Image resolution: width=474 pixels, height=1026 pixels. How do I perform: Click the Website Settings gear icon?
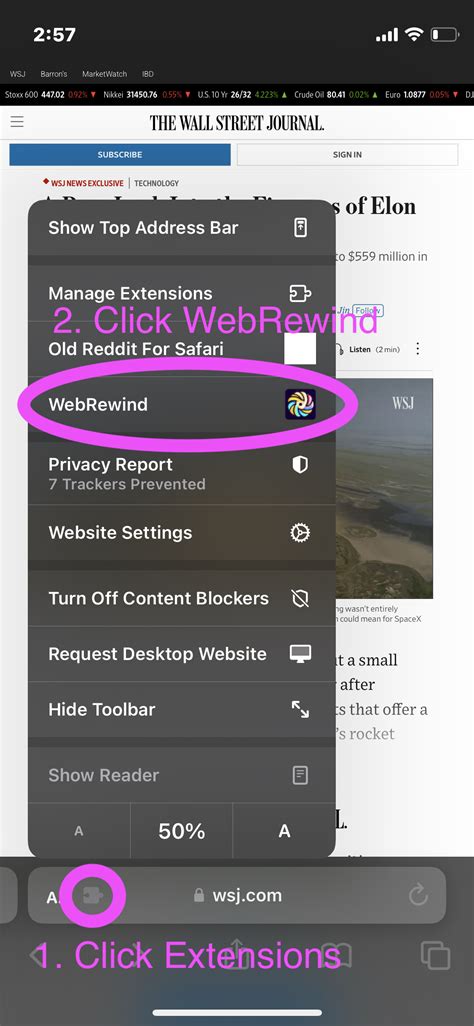pyautogui.click(x=300, y=533)
